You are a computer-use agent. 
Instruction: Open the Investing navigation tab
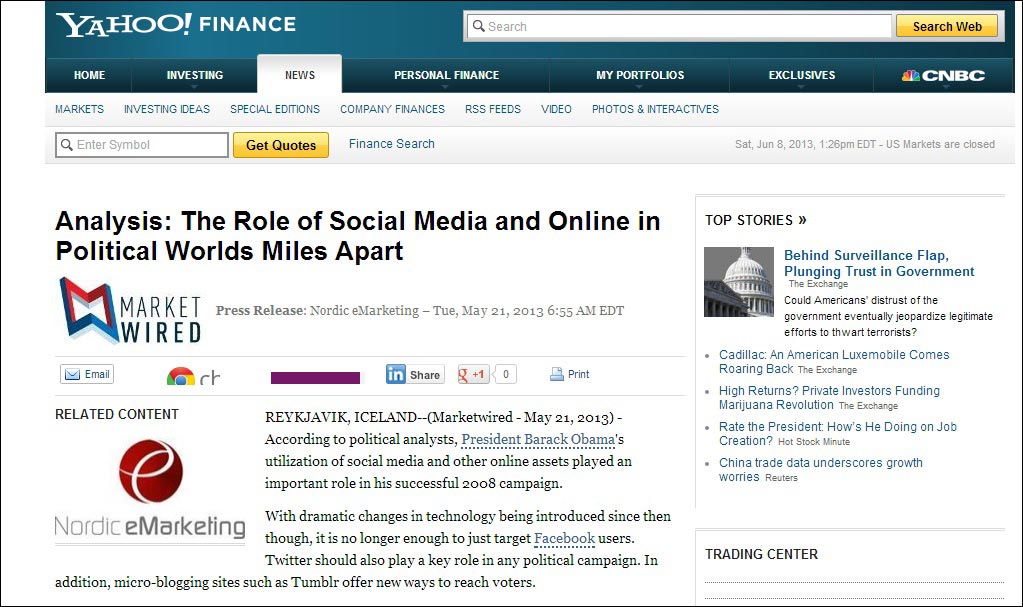tap(195, 75)
